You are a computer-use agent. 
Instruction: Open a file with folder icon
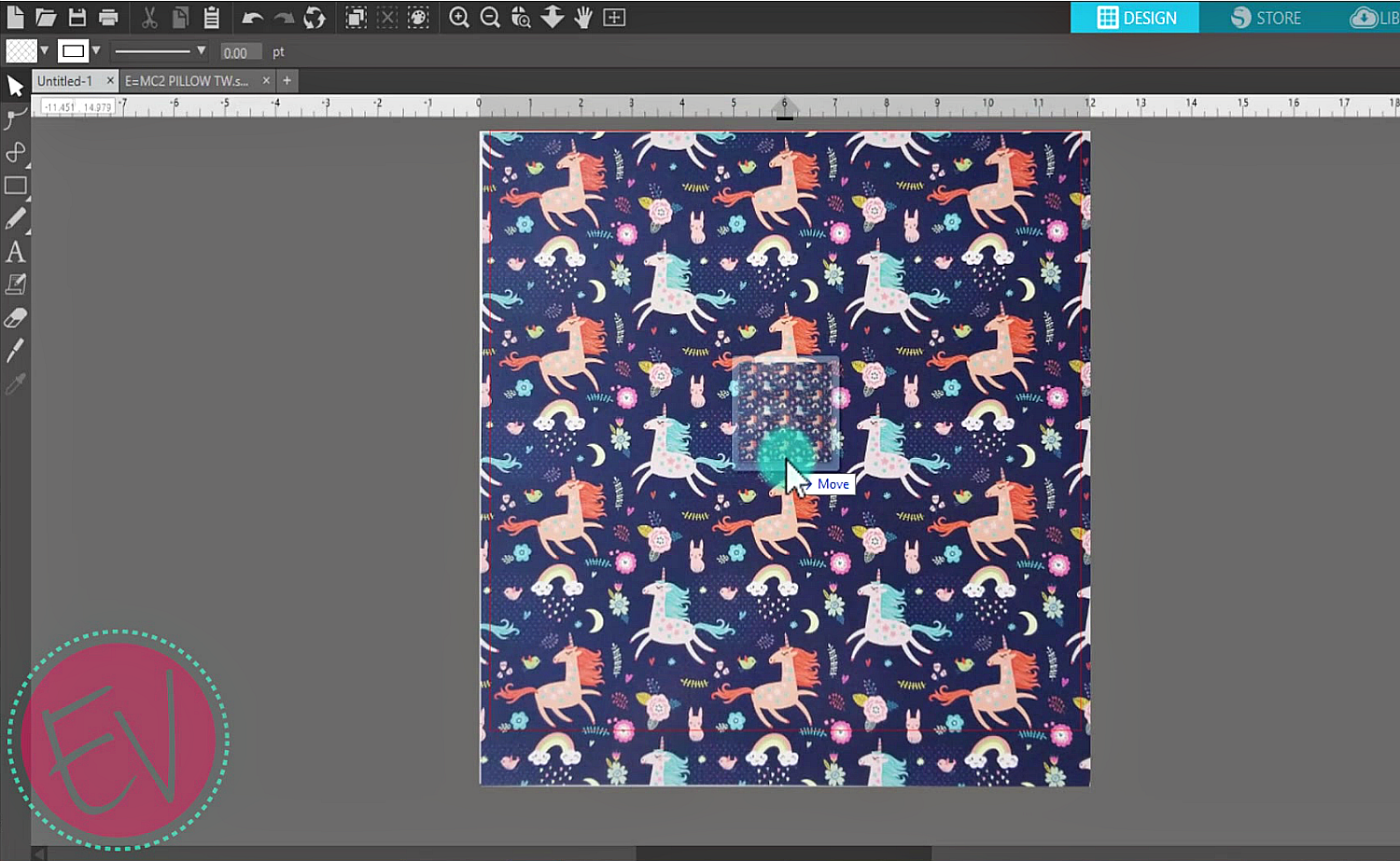pyautogui.click(x=46, y=17)
